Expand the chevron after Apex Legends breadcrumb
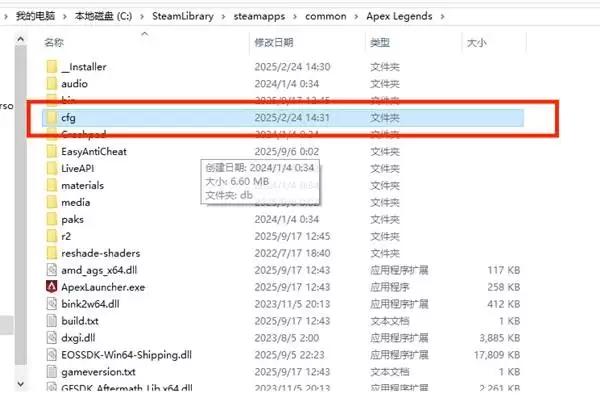Image resolution: width=600 pixels, height=393 pixels. pos(442,16)
